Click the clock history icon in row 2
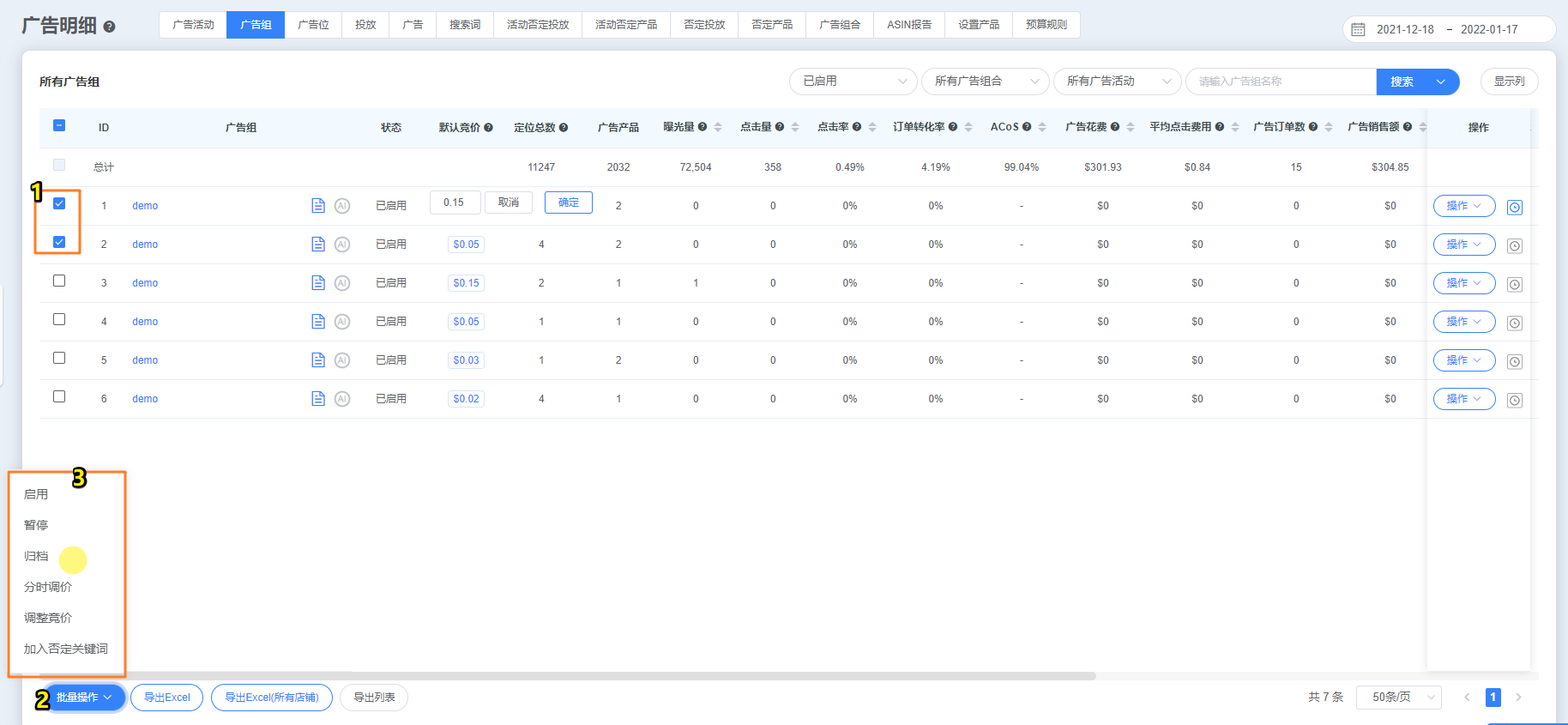The image size is (1568, 725). point(1515,246)
